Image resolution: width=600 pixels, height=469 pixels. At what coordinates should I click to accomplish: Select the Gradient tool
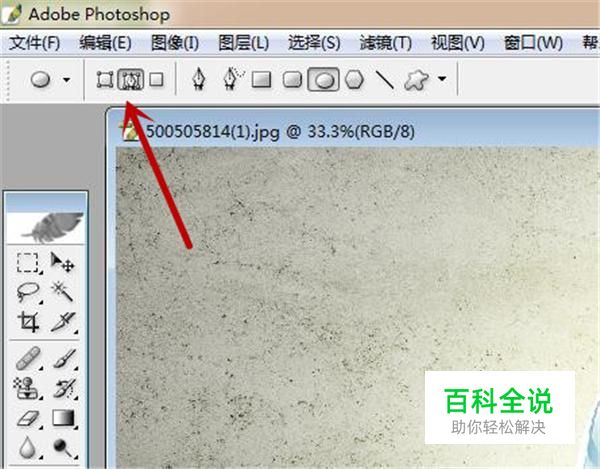pyautogui.click(x=64, y=418)
